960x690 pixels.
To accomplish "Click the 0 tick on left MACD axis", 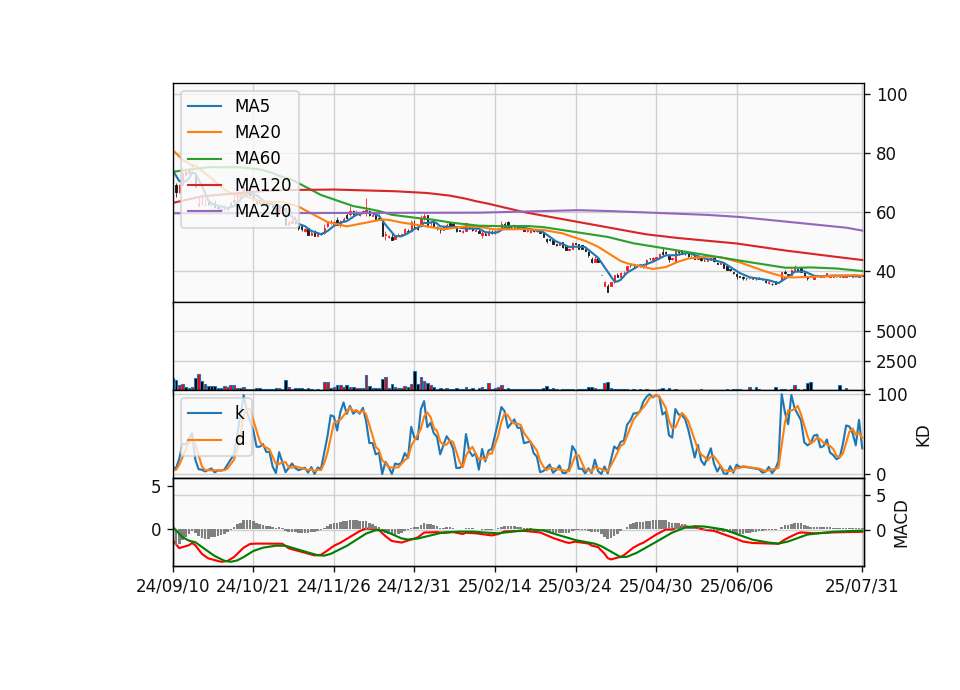I will coord(156,530).
